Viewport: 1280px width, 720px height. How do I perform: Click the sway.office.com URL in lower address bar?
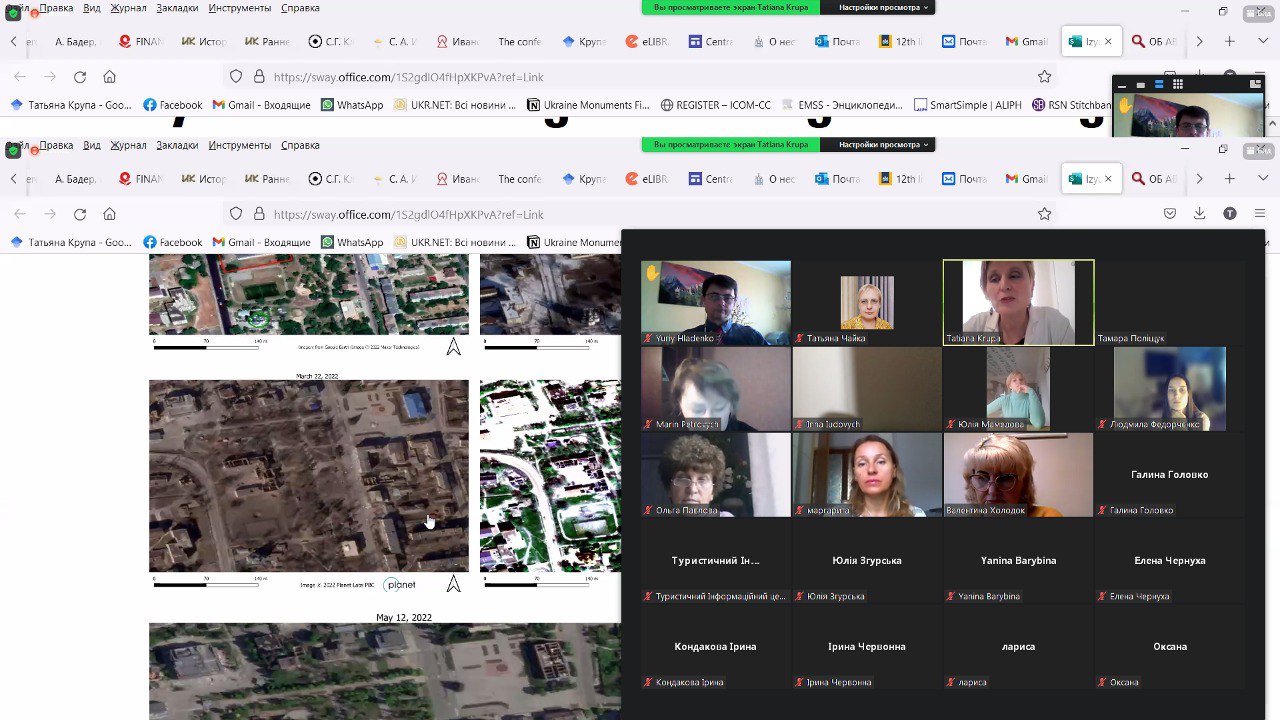(x=408, y=214)
